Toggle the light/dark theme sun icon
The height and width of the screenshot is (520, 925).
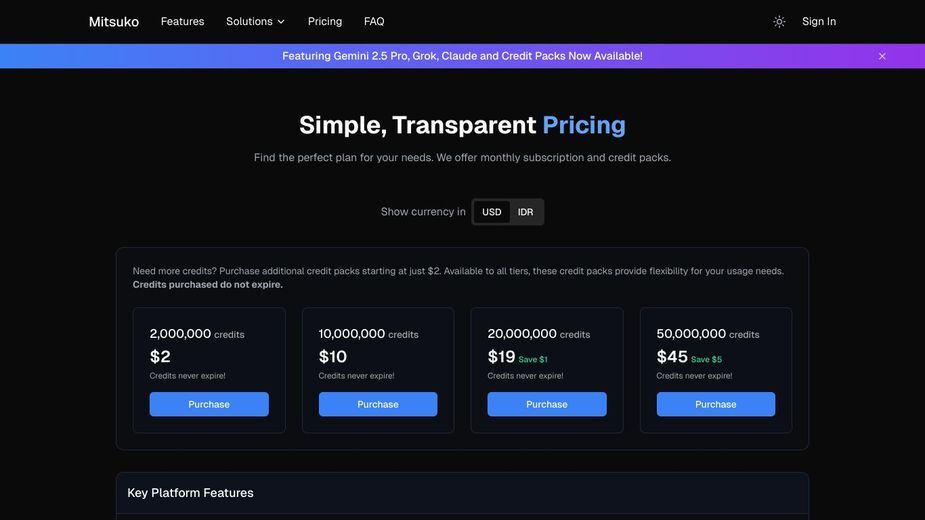779,22
